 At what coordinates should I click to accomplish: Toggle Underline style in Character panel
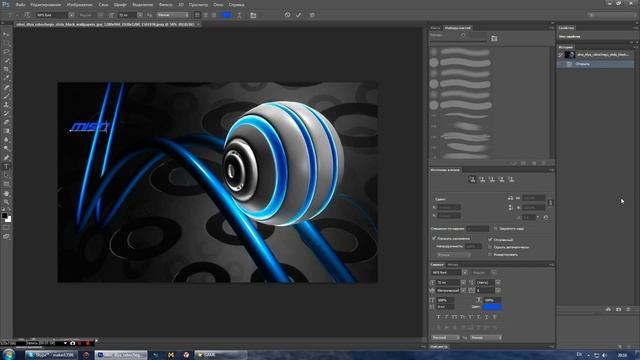pyautogui.click(x=487, y=317)
